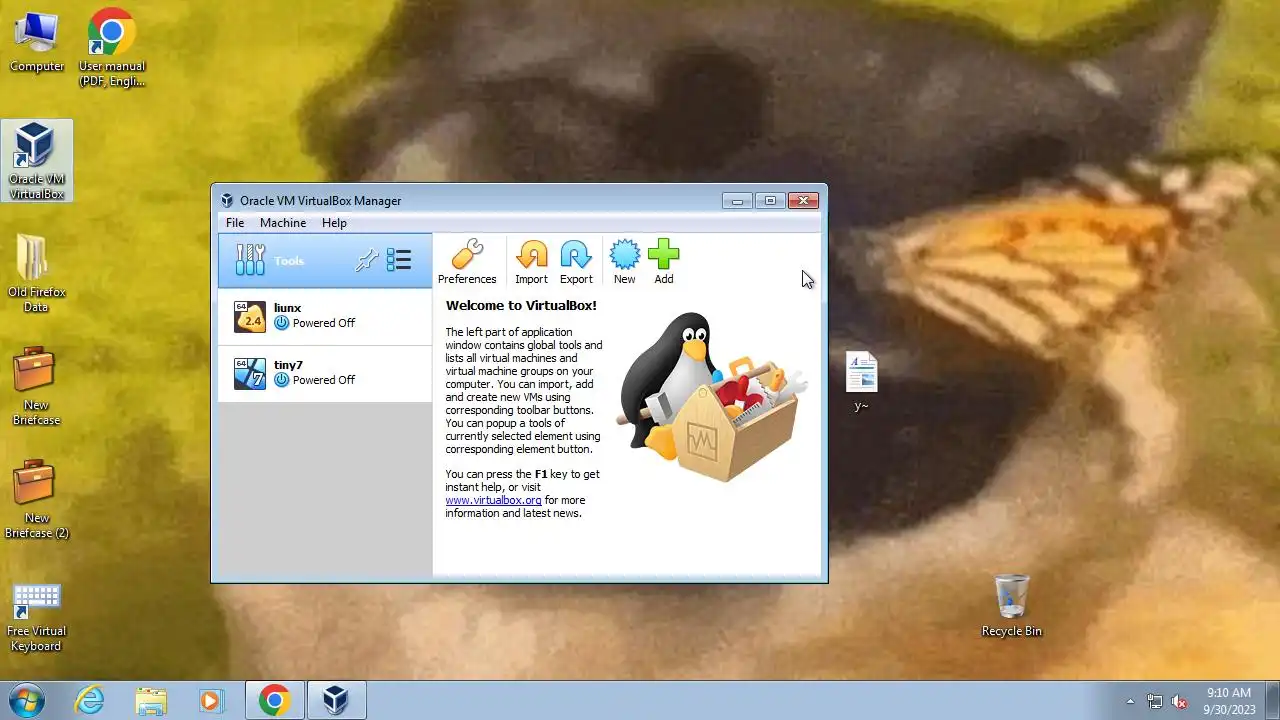Viewport: 1280px width, 720px height.
Task: Launch Internet Explorer from taskbar
Action: 90,700
